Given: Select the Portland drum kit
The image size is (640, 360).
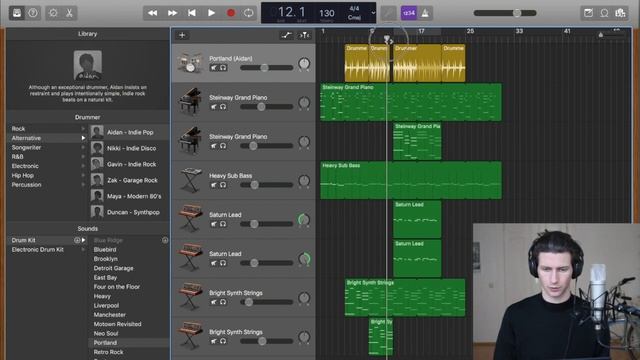Looking at the screenshot, I should [105, 342].
